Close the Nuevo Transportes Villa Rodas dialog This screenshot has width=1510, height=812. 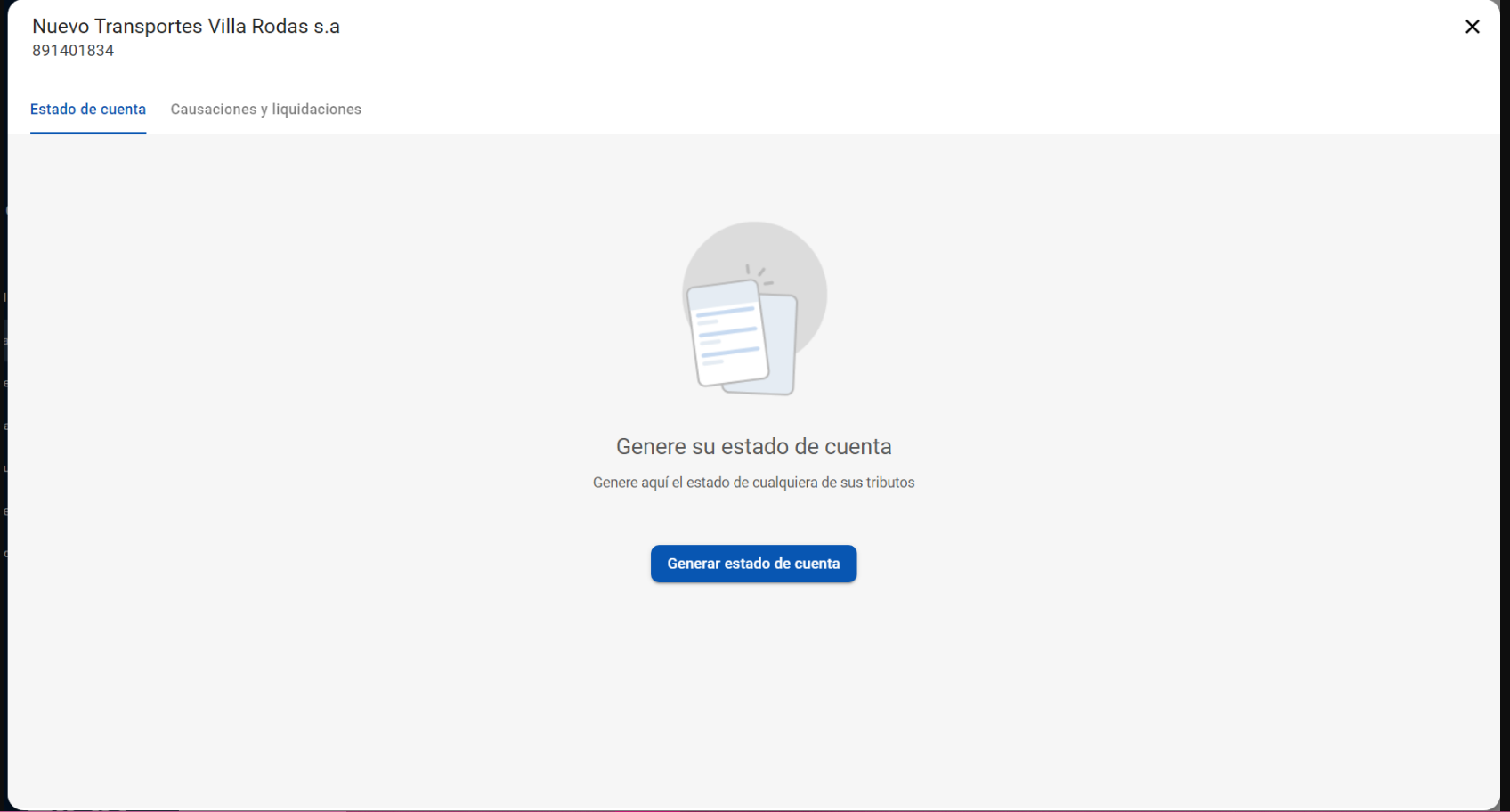pyautogui.click(x=1472, y=27)
